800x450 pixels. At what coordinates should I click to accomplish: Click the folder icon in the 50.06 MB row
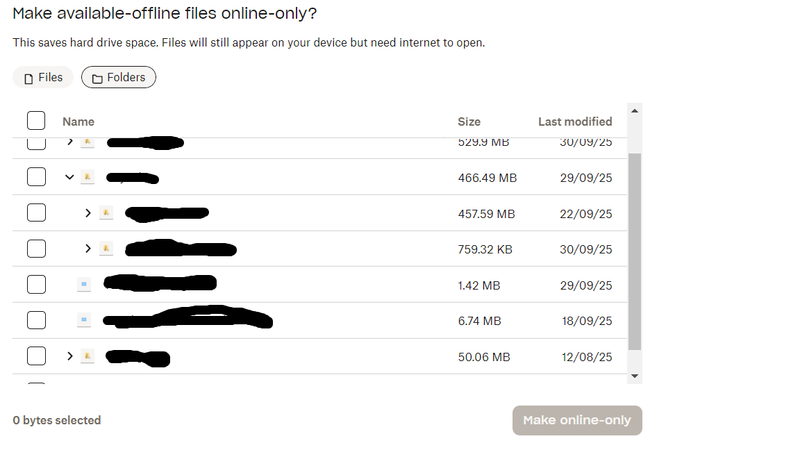click(x=88, y=356)
